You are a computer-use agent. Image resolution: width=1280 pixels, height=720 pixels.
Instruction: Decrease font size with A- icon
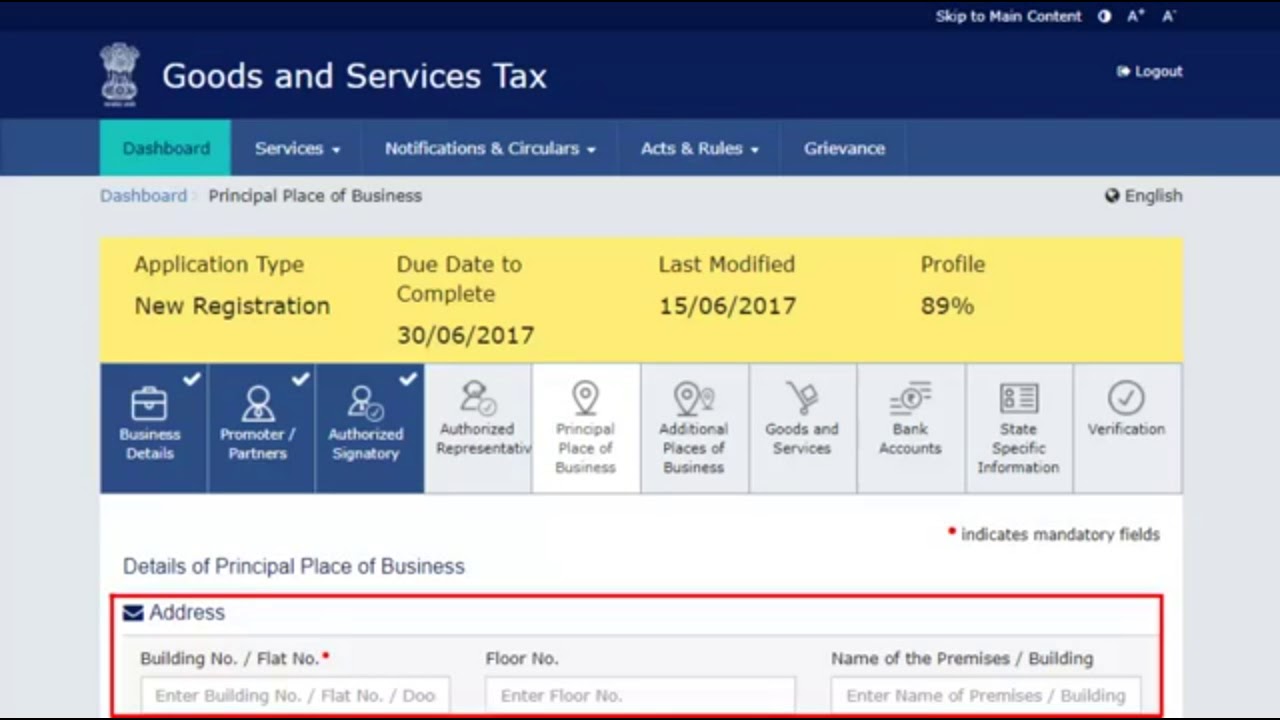tap(1168, 16)
